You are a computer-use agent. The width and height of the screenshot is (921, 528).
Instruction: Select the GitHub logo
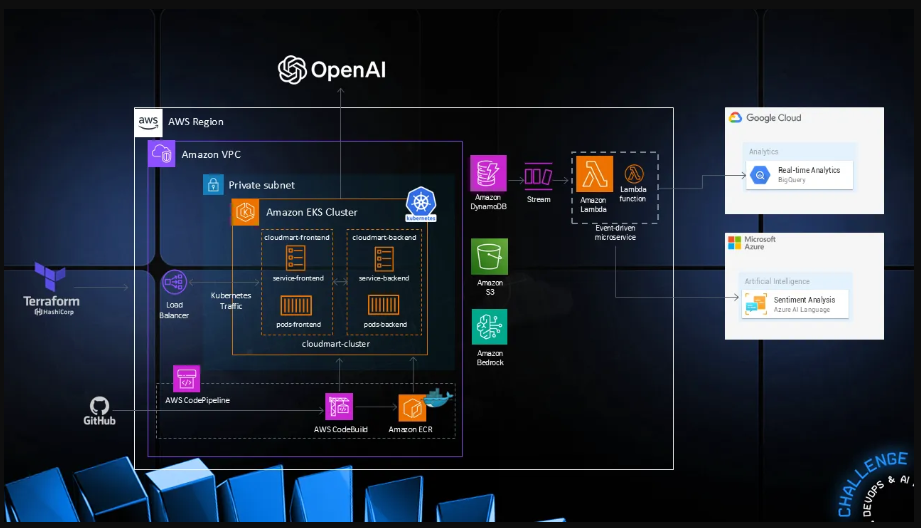point(99,411)
